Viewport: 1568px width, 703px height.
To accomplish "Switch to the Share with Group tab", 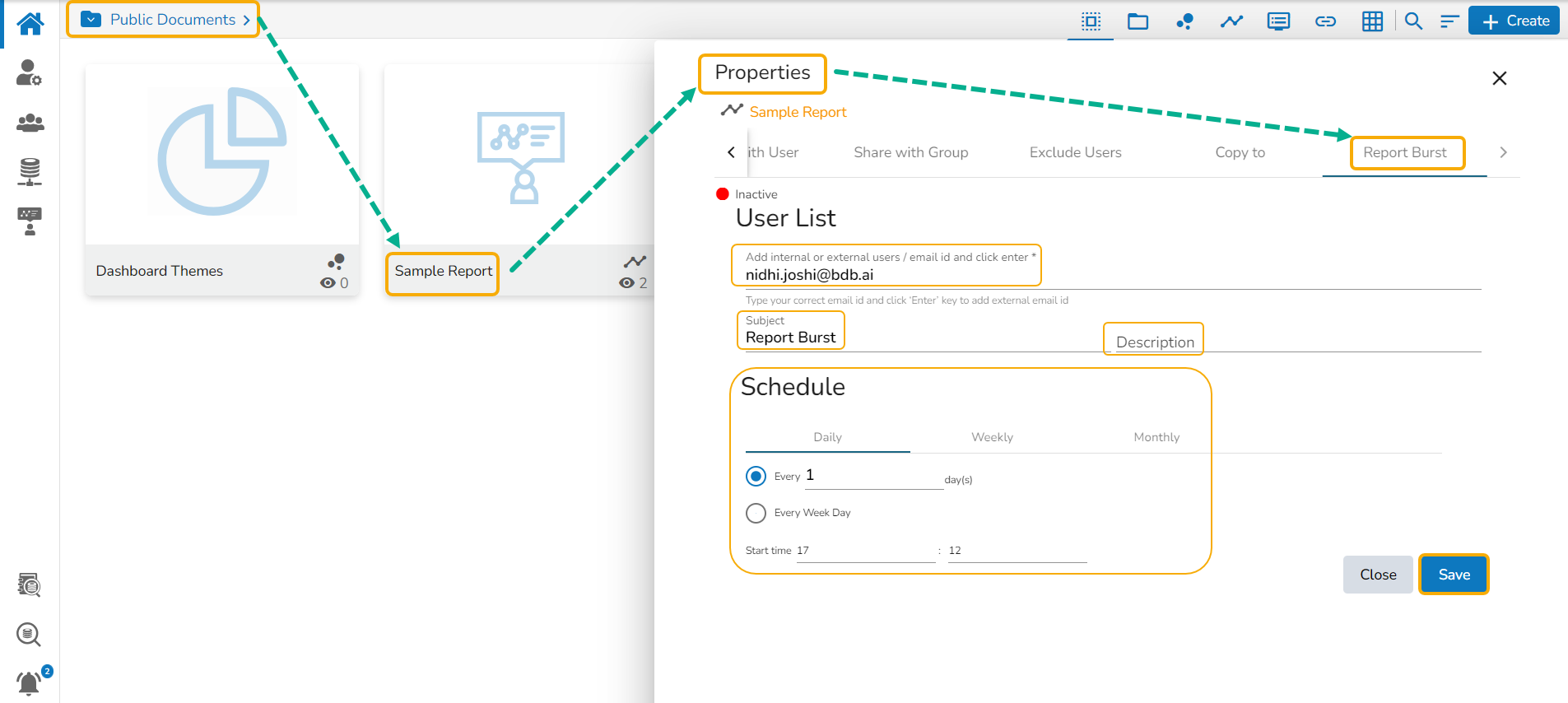I will click(x=911, y=152).
